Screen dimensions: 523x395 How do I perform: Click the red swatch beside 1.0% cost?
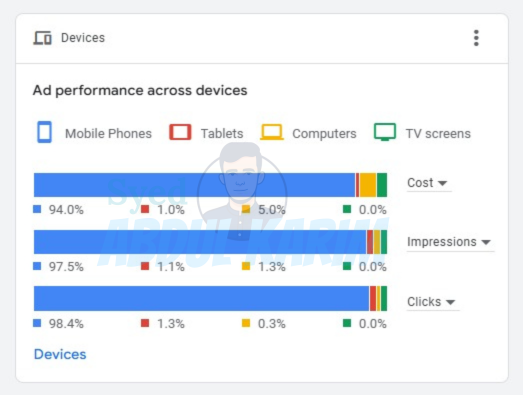(x=145, y=209)
